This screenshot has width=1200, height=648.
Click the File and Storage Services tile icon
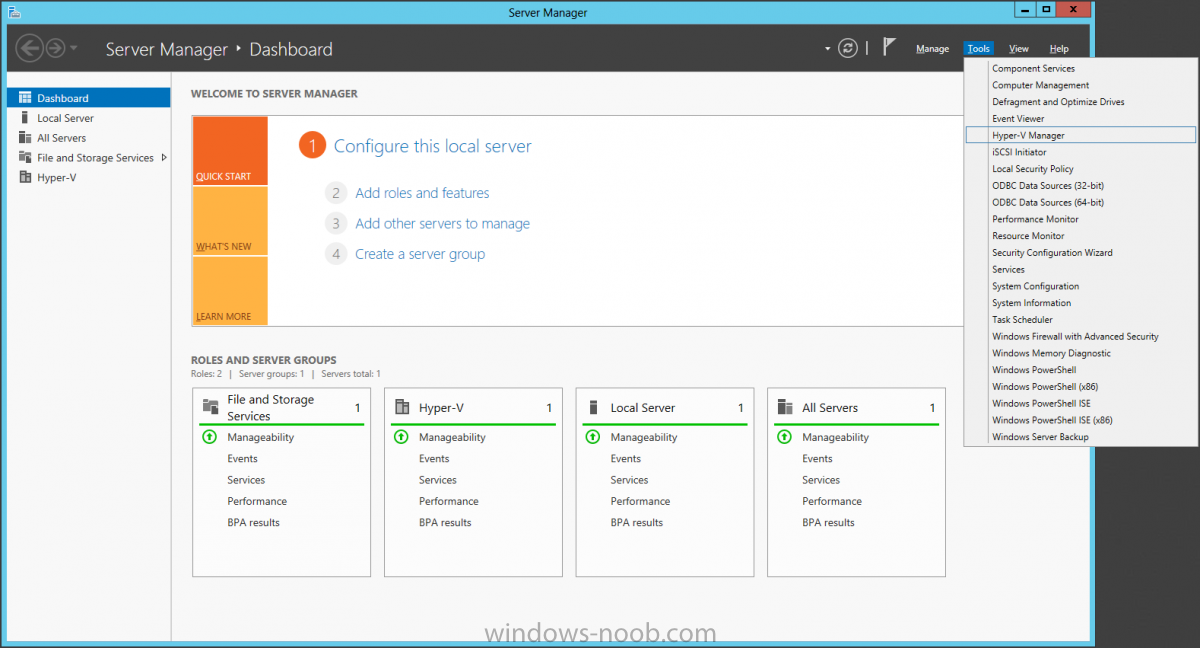tap(210, 407)
